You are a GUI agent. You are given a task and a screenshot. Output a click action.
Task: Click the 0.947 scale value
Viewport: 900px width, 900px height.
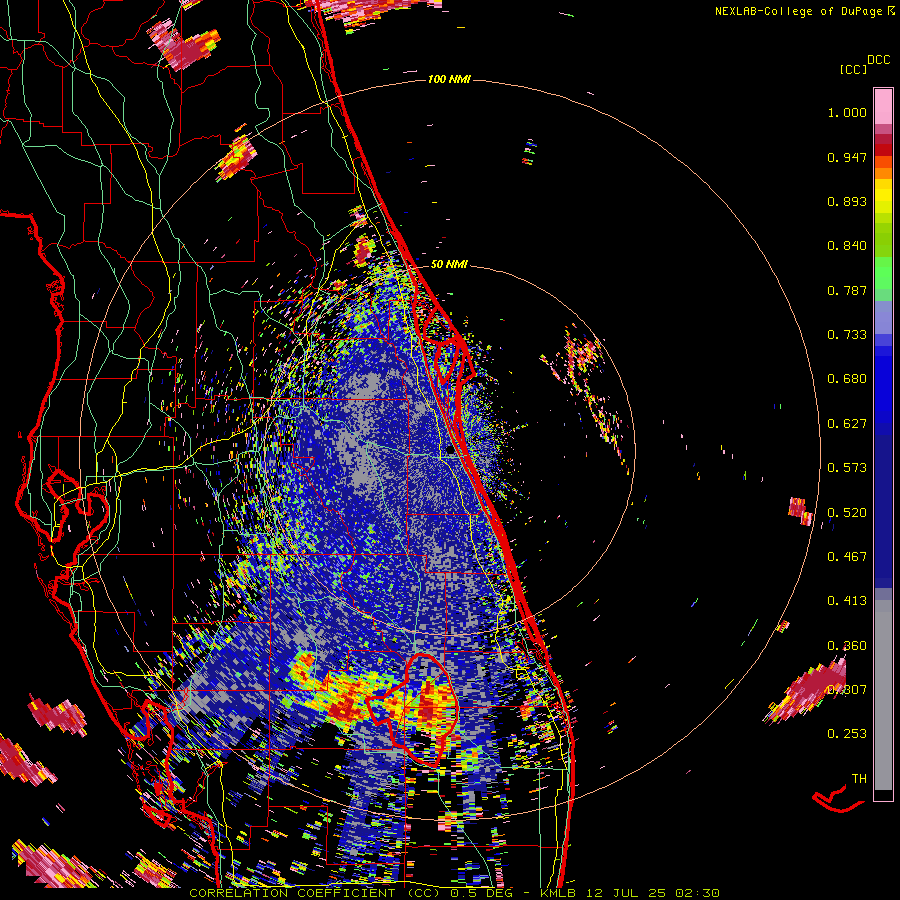coord(847,157)
